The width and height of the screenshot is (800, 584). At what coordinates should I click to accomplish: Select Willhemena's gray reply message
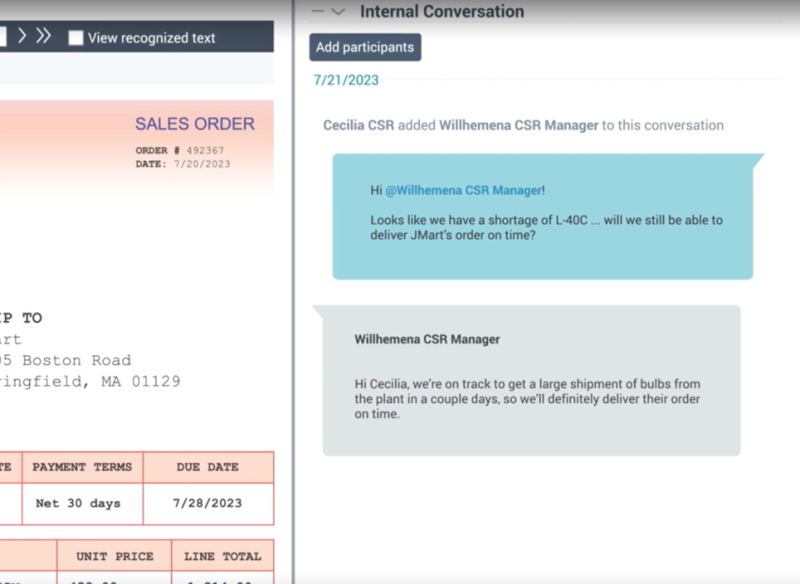point(531,380)
